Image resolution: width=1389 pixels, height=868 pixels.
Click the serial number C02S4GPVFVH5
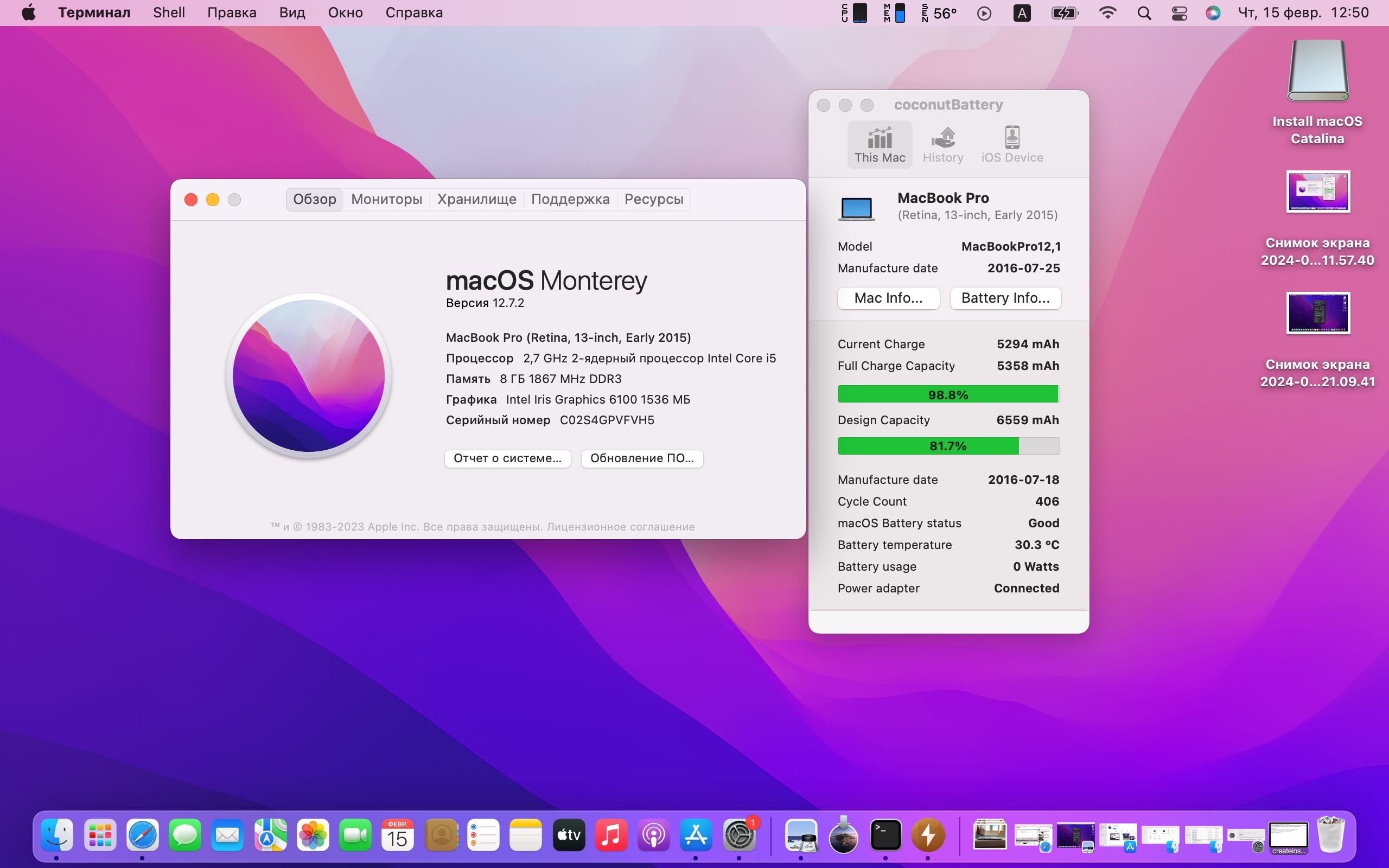click(x=607, y=420)
